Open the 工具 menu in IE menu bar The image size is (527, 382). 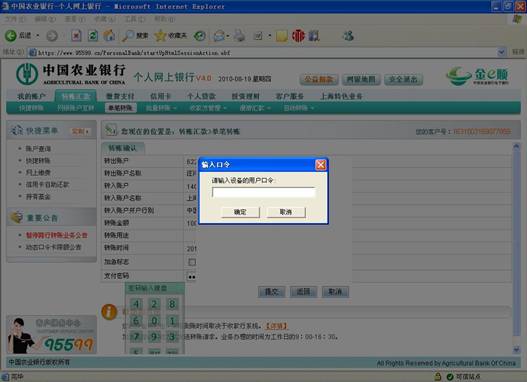(x=135, y=19)
